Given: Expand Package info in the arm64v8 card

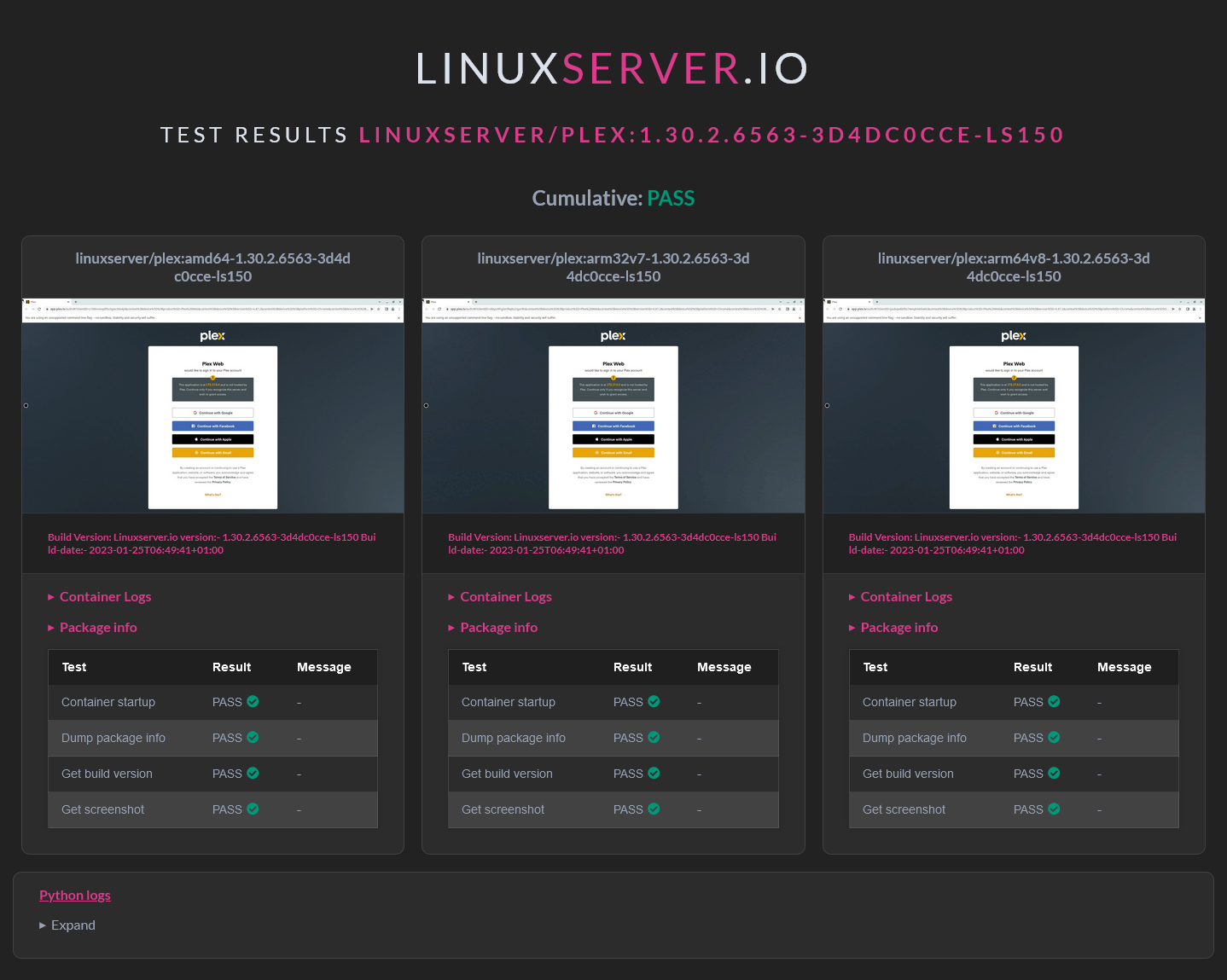Looking at the screenshot, I should pyautogui.click(x=893, y=628).
